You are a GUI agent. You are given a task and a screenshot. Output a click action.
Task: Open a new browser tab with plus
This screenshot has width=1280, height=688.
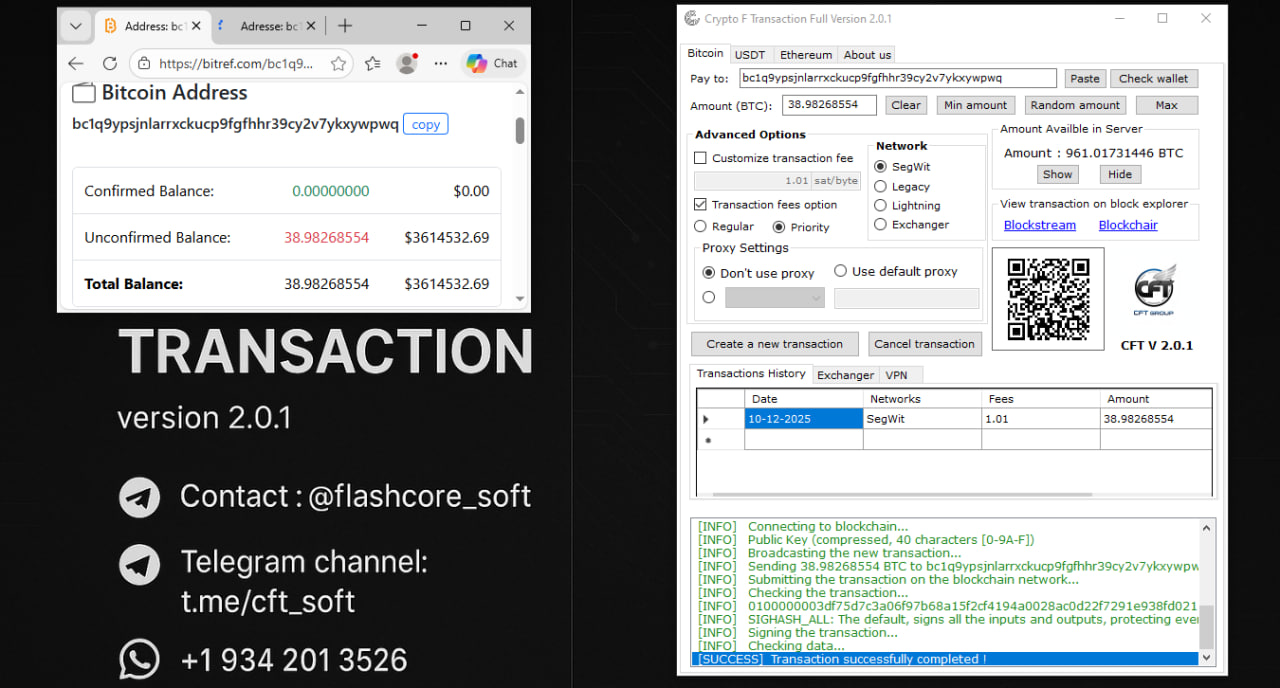click(x=345, y=26)
